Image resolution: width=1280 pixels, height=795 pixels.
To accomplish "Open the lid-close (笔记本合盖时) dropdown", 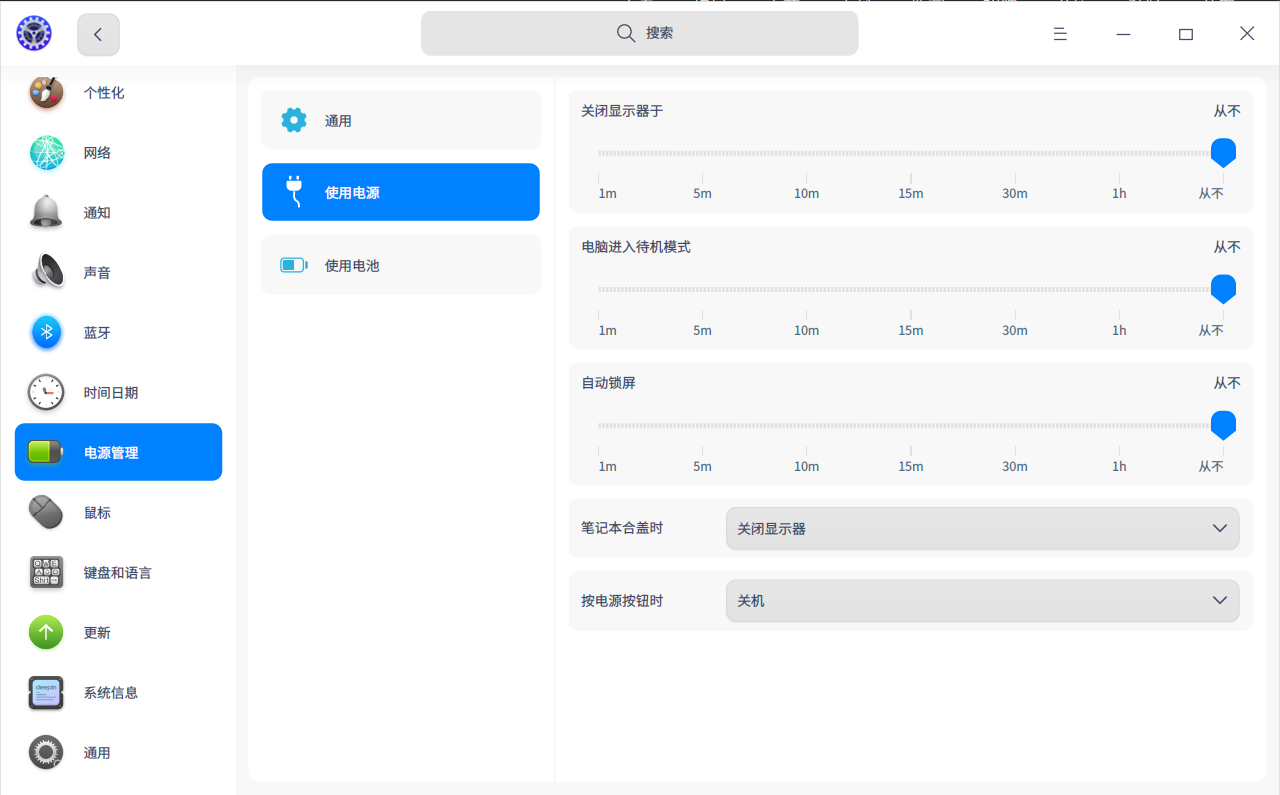I will coord(982,528).
